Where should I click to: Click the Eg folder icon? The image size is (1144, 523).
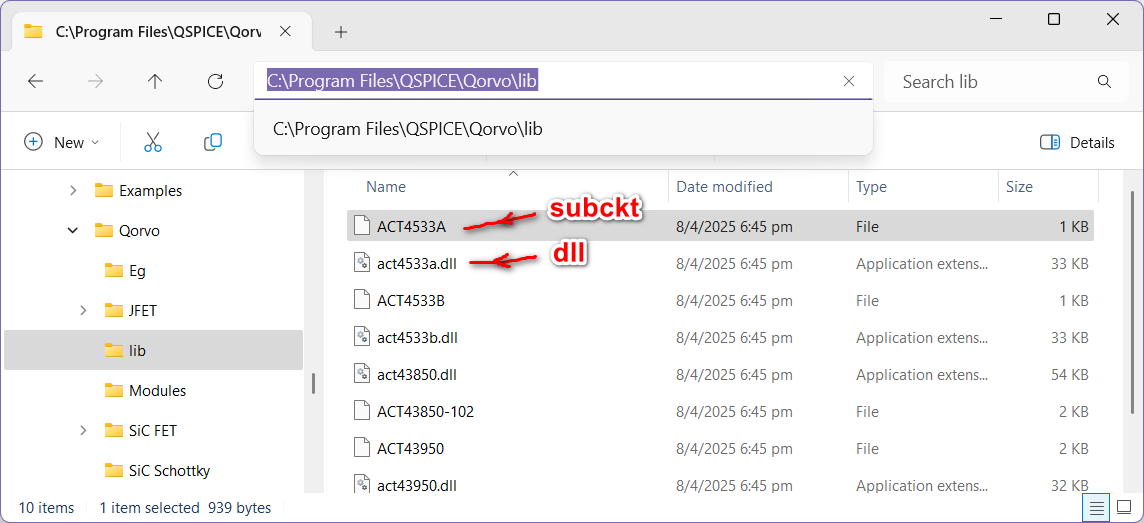tap(114, 271)
